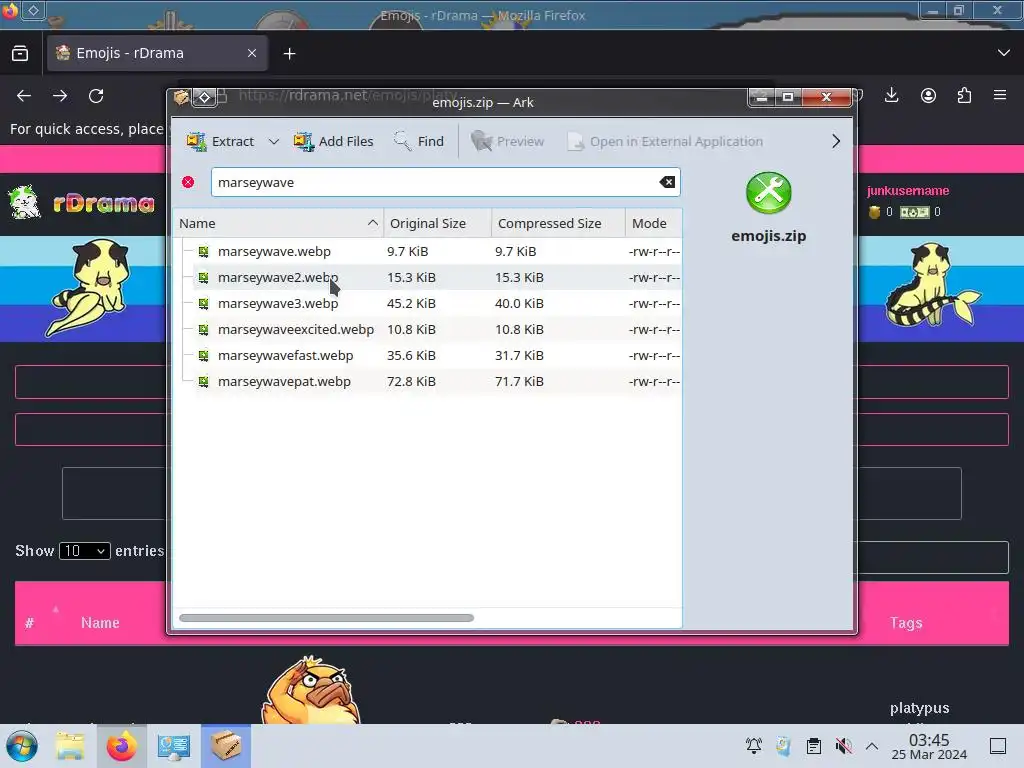Screen dimensions: 1024x768
Task: Reload the Firefox page
Action: [x=96, y=96]
